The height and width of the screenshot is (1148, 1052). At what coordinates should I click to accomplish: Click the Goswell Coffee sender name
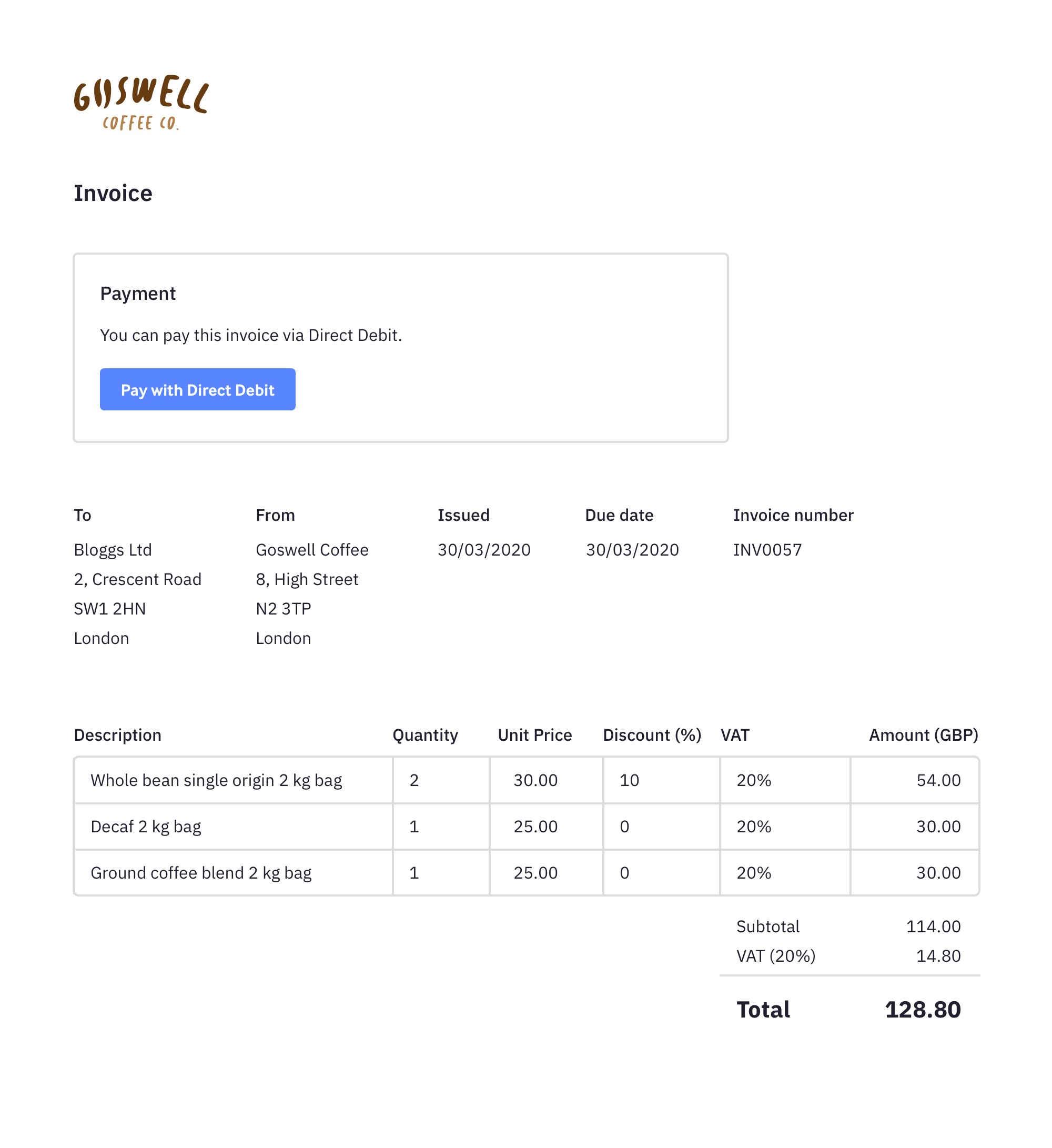click(312, 550)
